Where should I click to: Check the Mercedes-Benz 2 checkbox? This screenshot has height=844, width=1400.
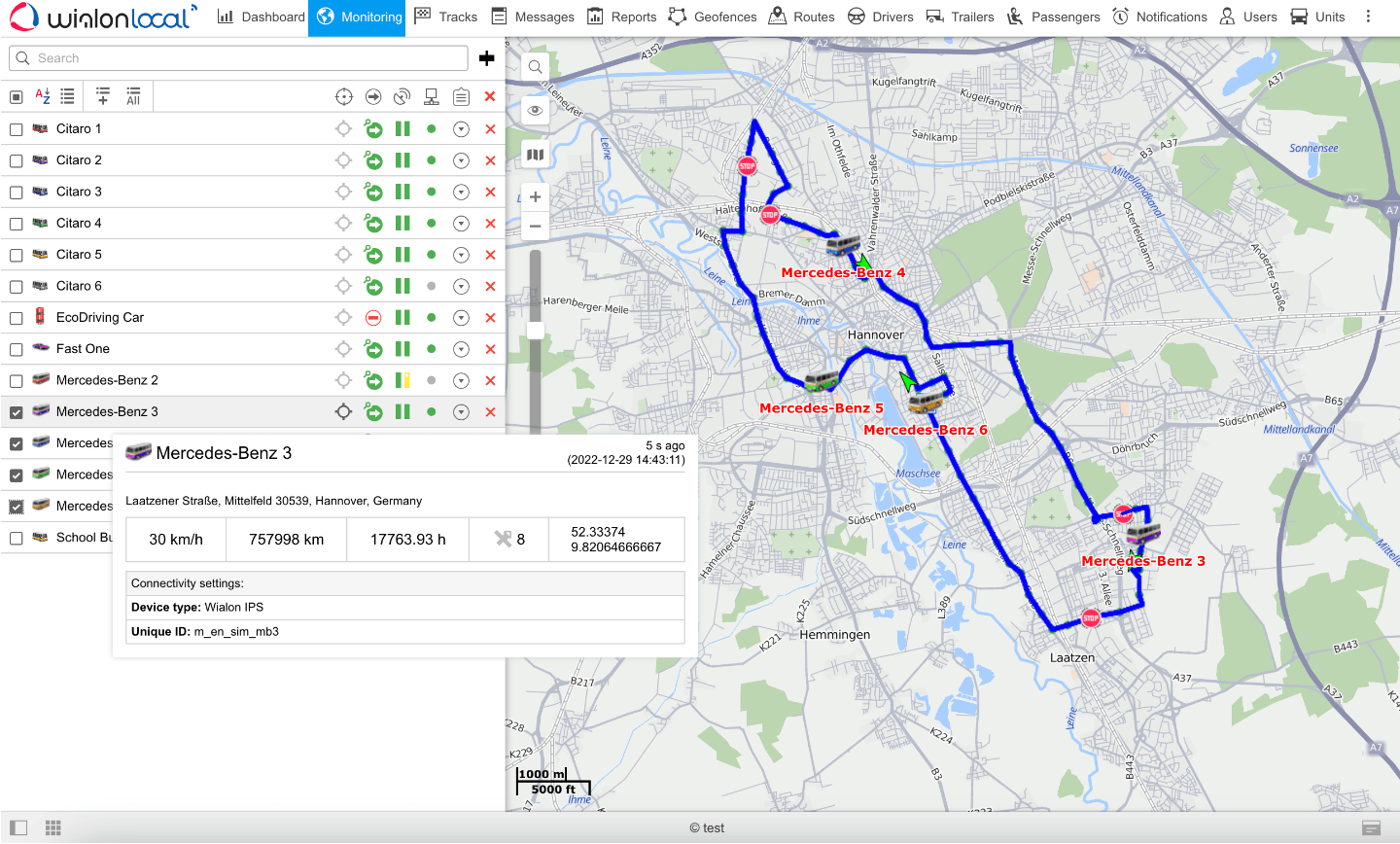[x=16, y=381]
